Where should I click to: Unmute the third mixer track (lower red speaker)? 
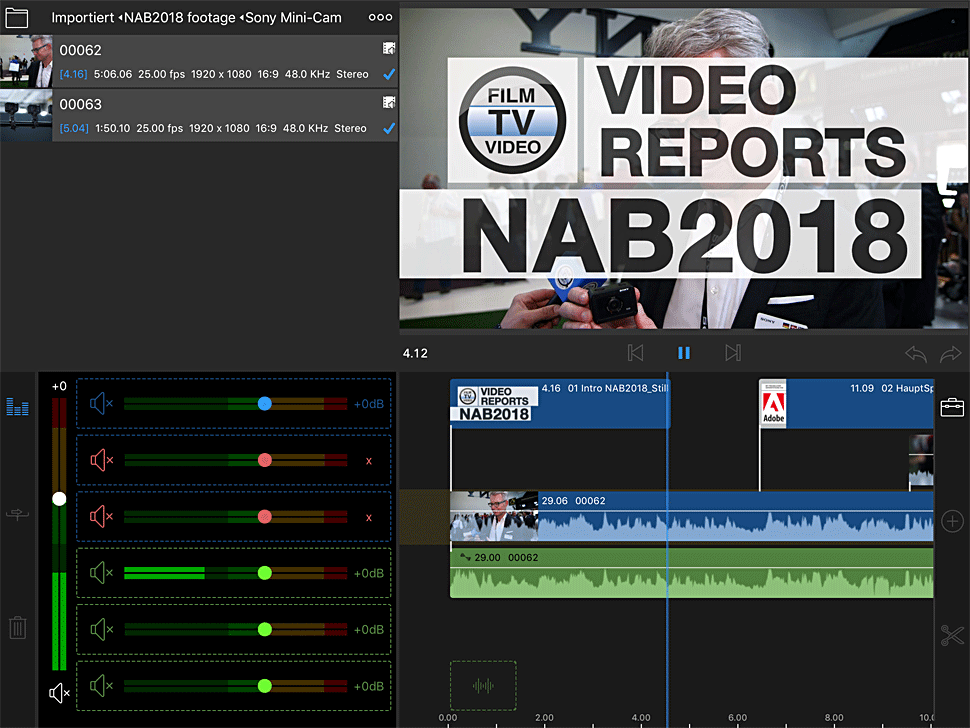(101, 516)
